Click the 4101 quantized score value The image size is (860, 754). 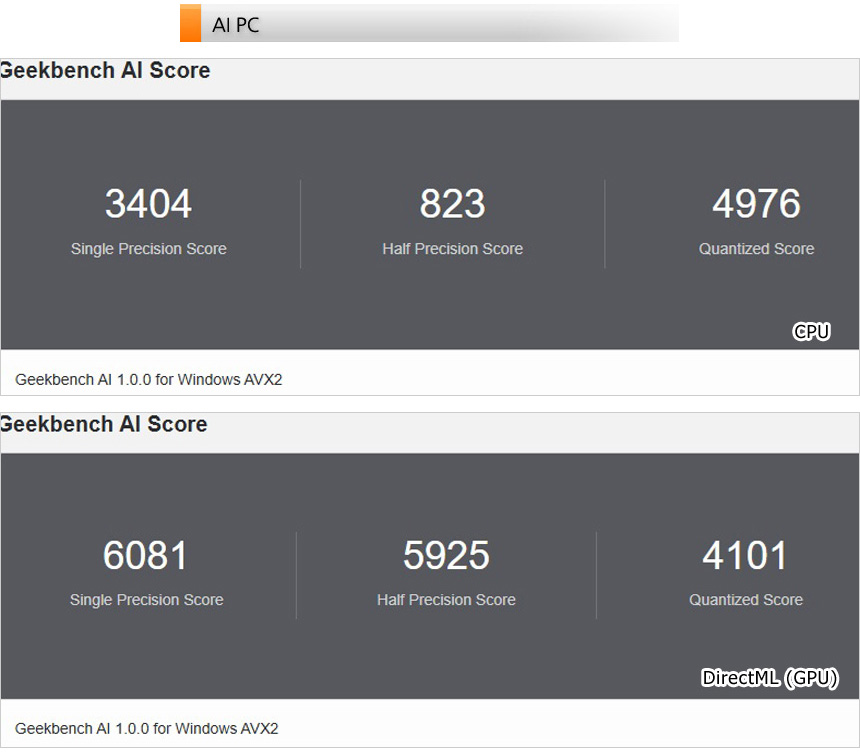click(x=745, y=556)
